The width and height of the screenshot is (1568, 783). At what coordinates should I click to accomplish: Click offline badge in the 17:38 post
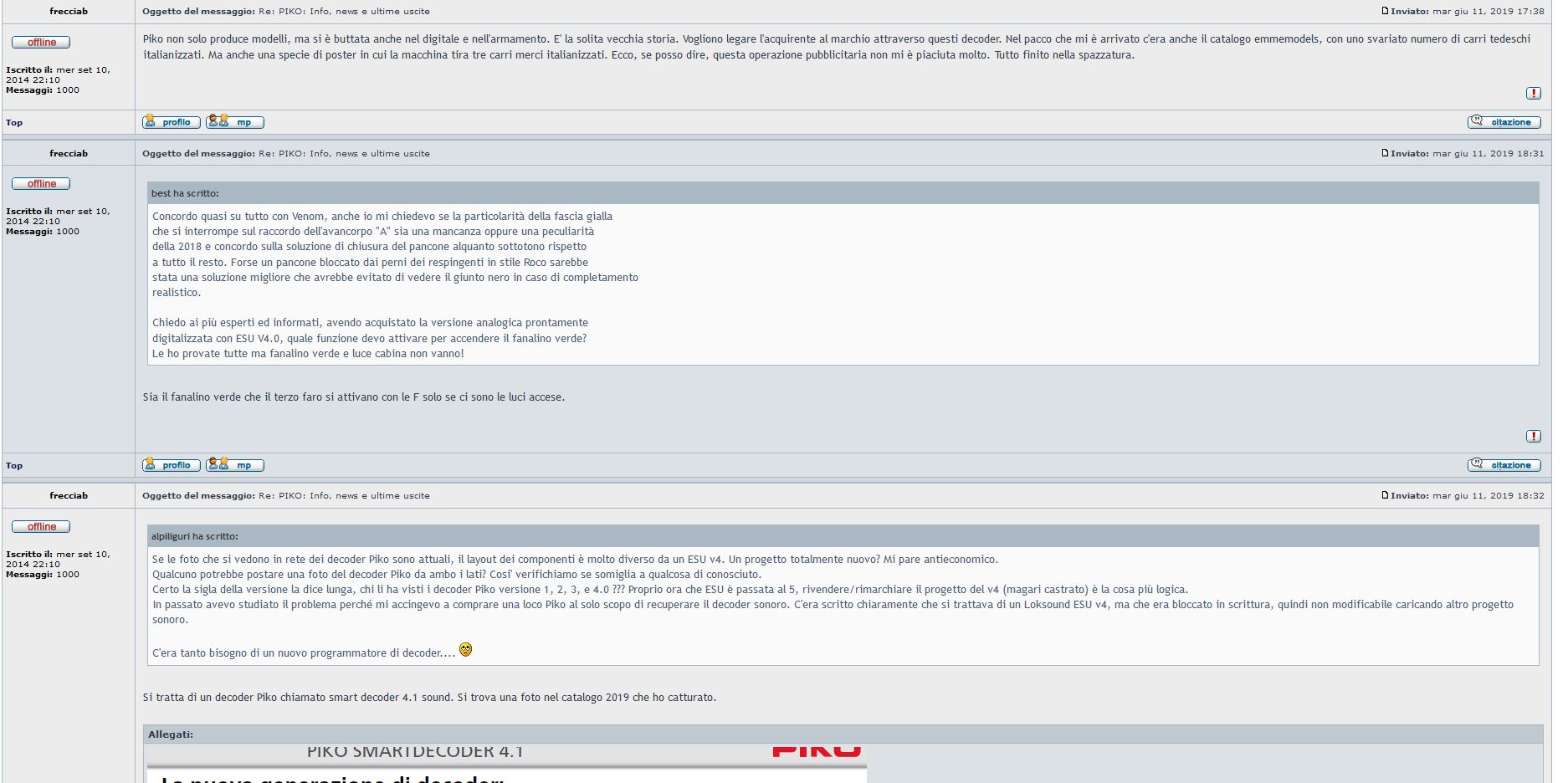tap(41, 42)
